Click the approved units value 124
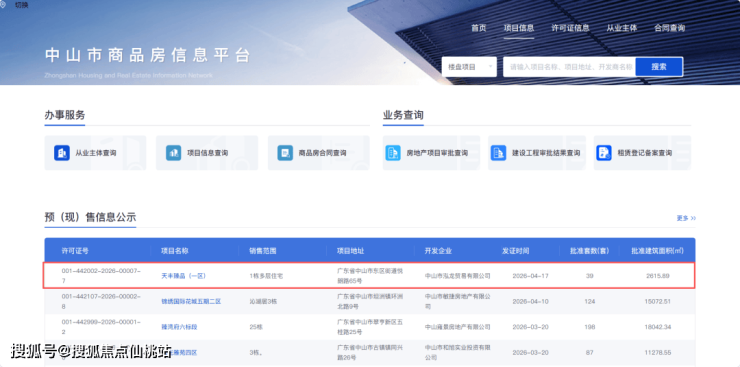This screenshot has height=367, width=740. (x=589, y=301)
